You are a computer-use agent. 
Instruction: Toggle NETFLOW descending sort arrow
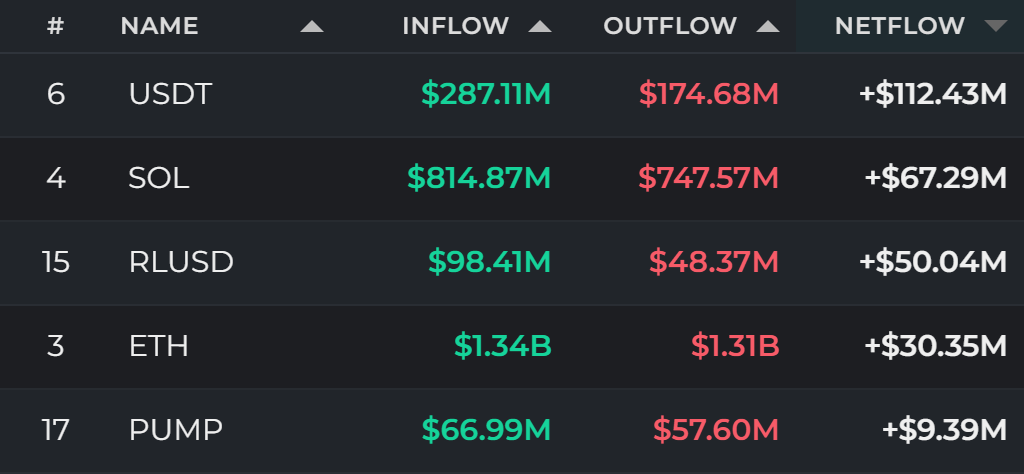[x=996, y=26]
